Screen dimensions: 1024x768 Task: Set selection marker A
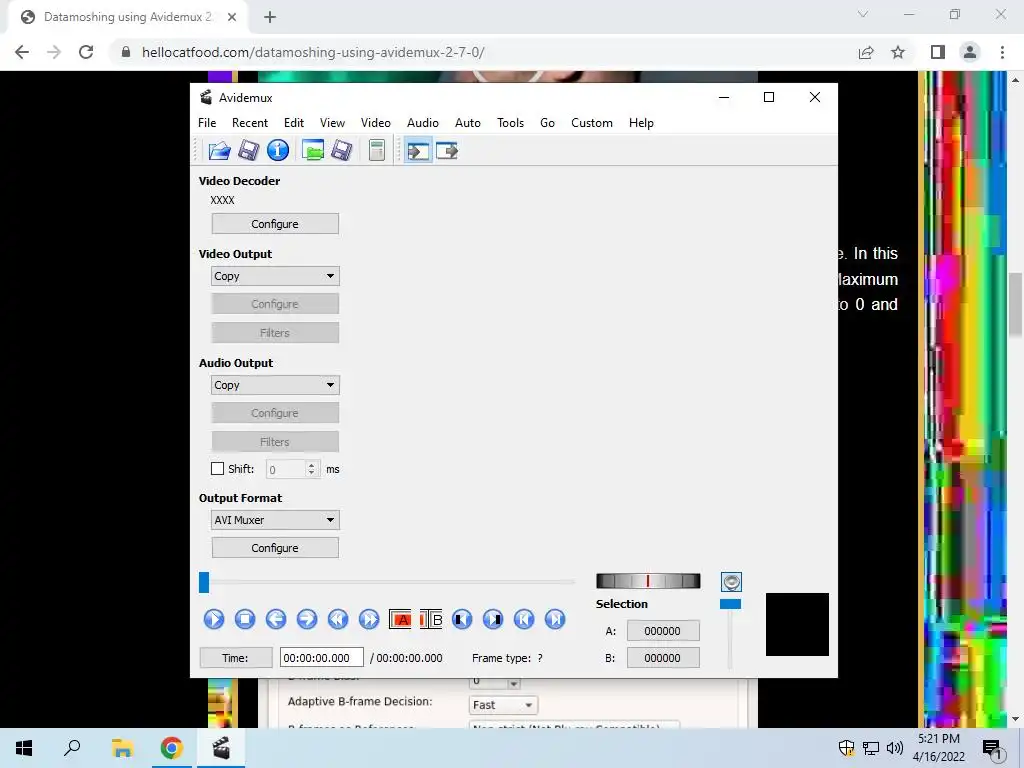point(400,619)
